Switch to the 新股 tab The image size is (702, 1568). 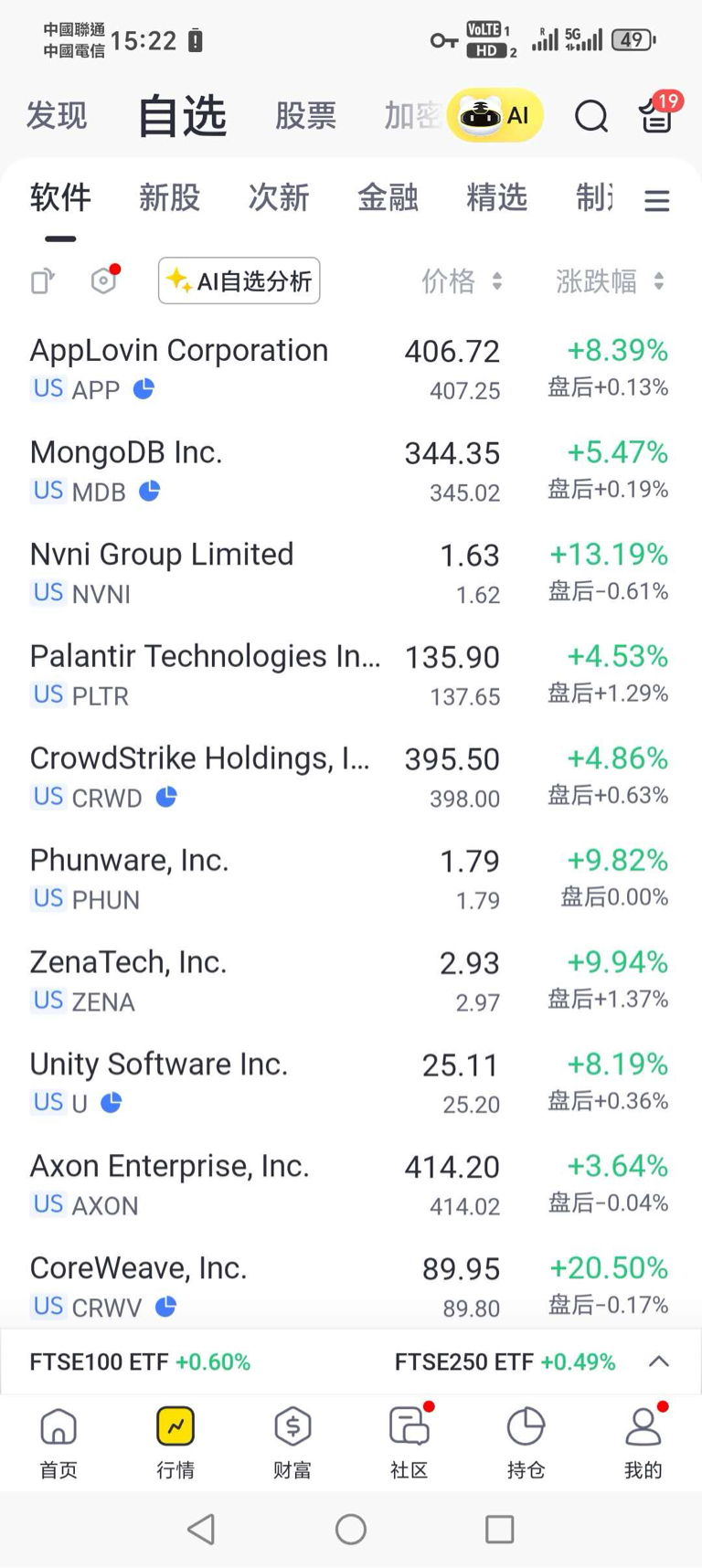[169, 197]
